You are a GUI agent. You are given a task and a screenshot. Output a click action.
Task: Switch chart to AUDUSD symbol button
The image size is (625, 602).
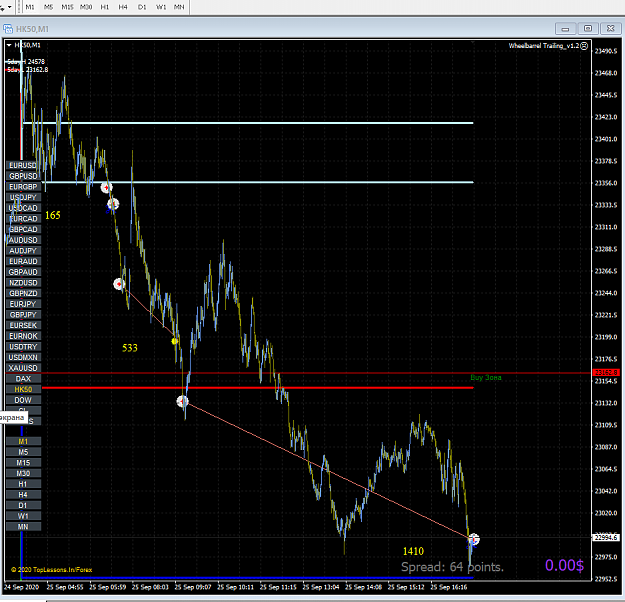tap(23, 240)
